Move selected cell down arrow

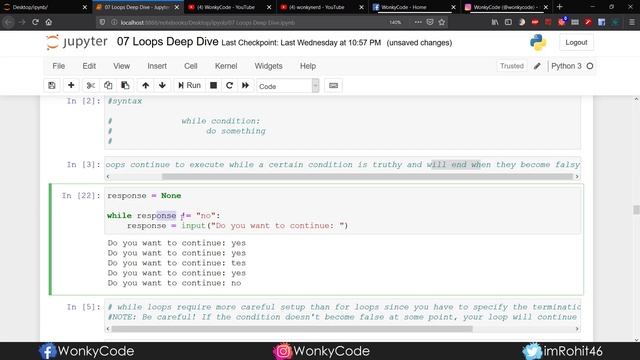162,85
